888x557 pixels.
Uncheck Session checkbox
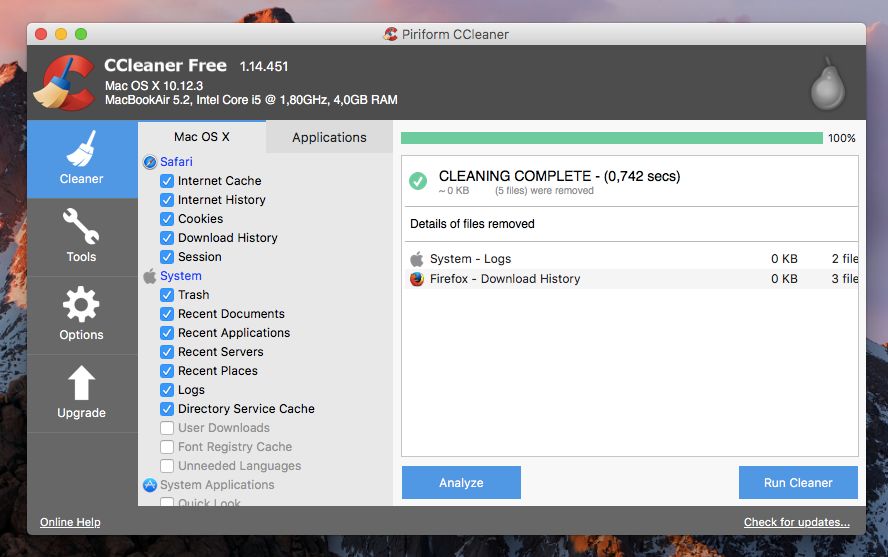pyautogui.click(x=166, y=257)
